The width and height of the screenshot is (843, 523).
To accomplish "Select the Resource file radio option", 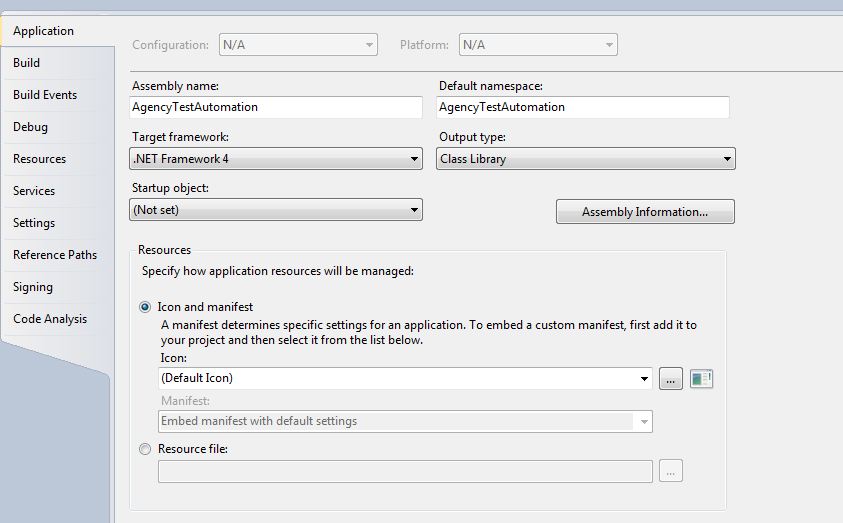I will [146, 449].
